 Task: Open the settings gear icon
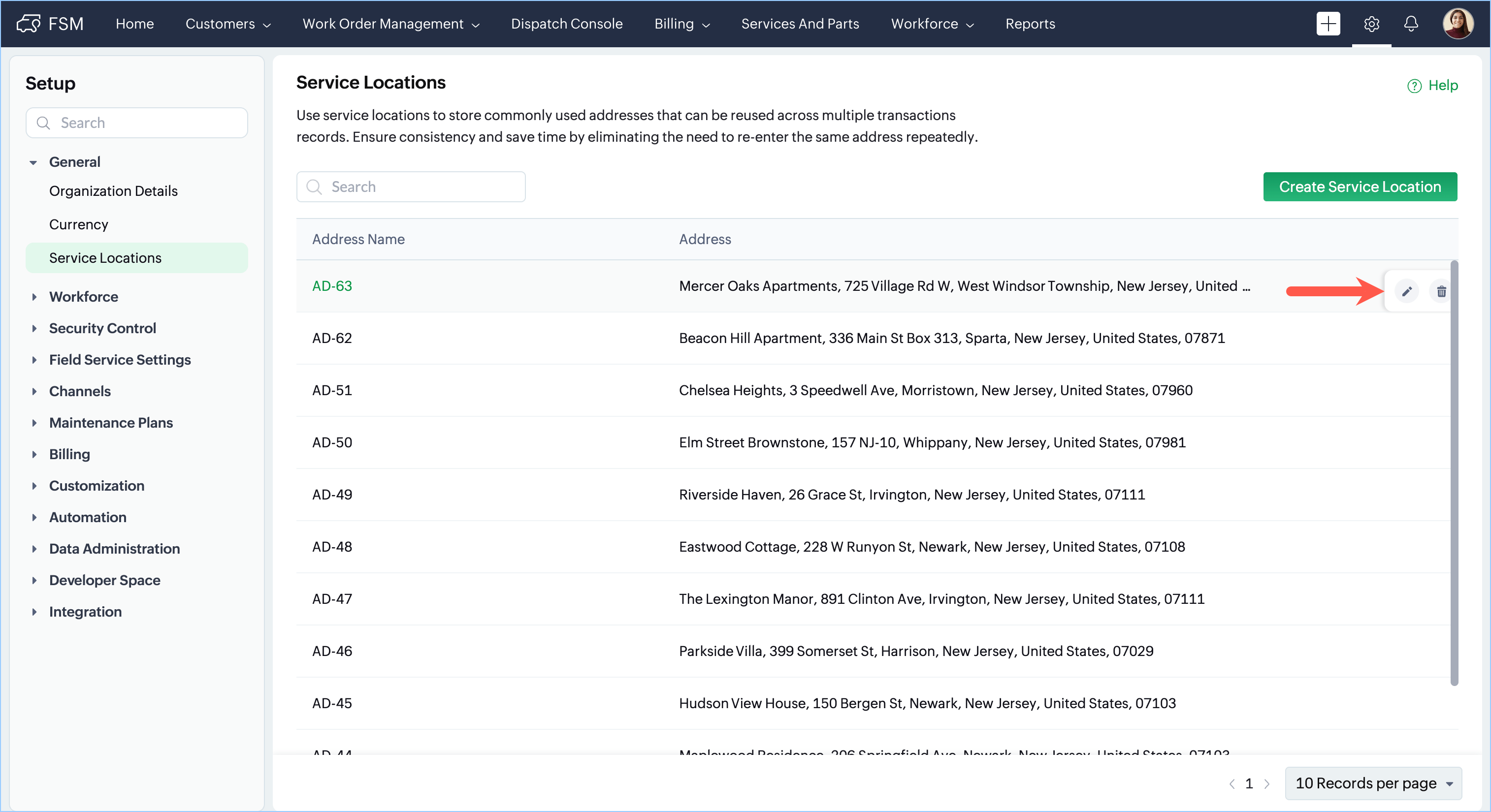tap(1371, 24)
